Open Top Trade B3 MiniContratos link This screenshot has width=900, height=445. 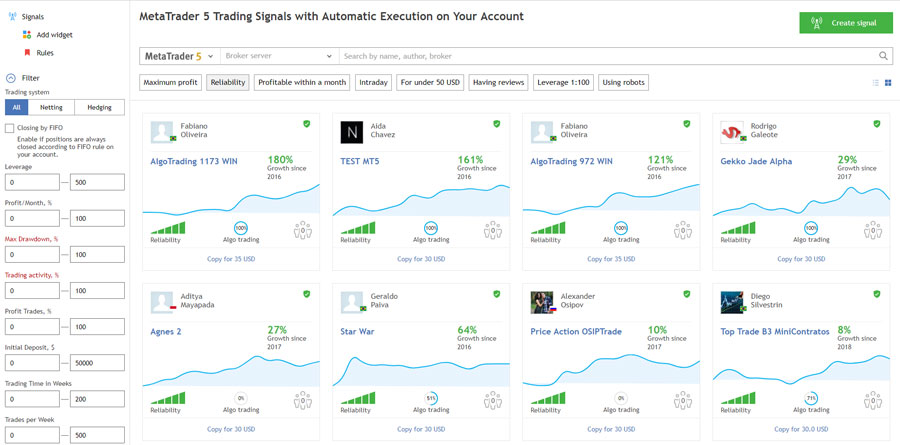pos(775,331)
